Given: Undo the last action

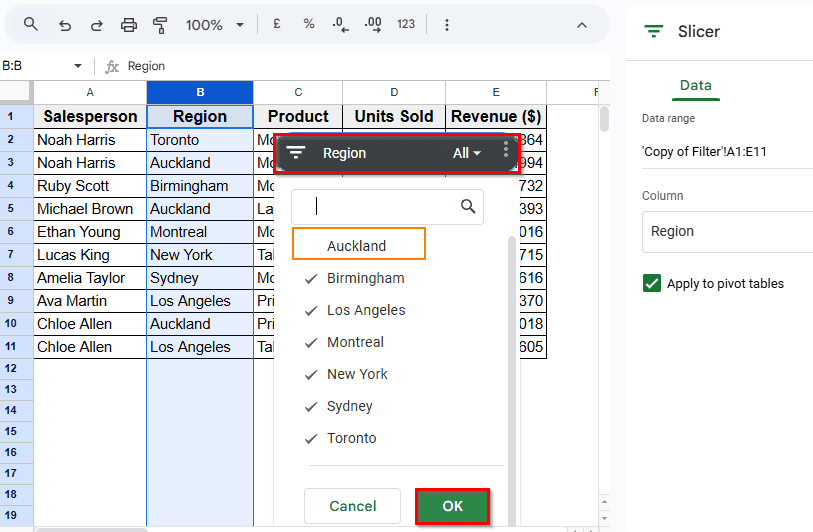Looking at the screenshot, I should [65, 24].
